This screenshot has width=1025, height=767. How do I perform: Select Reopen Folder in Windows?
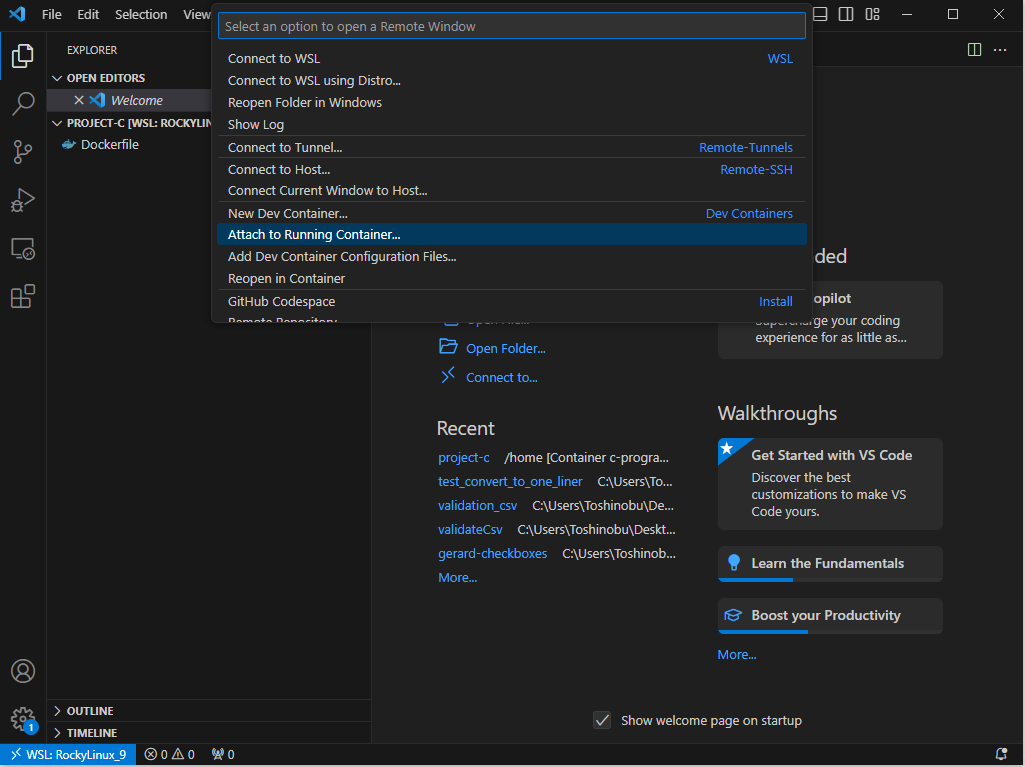pos(511,103)
